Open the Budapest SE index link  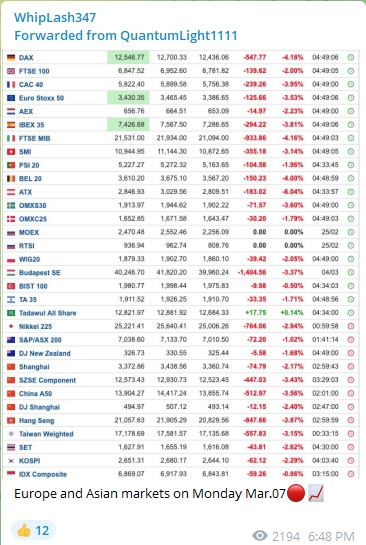[40, 273]
